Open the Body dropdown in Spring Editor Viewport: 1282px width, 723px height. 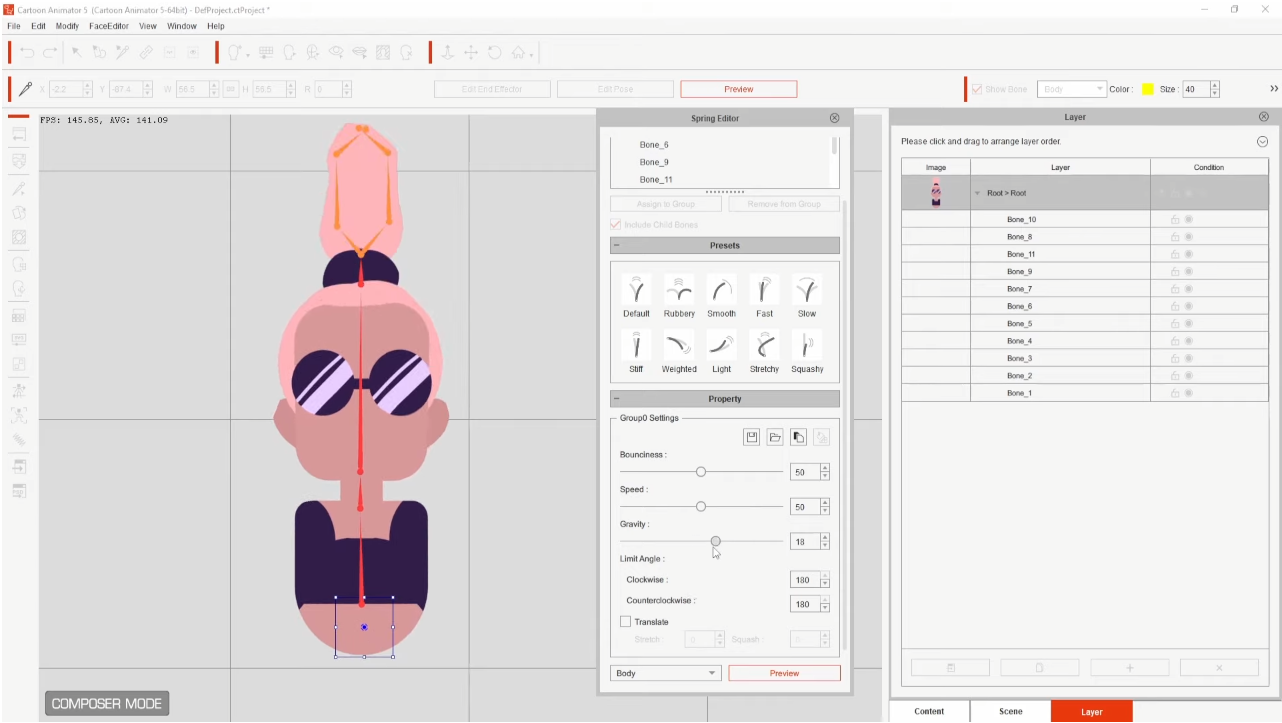(x=665, y=673)
